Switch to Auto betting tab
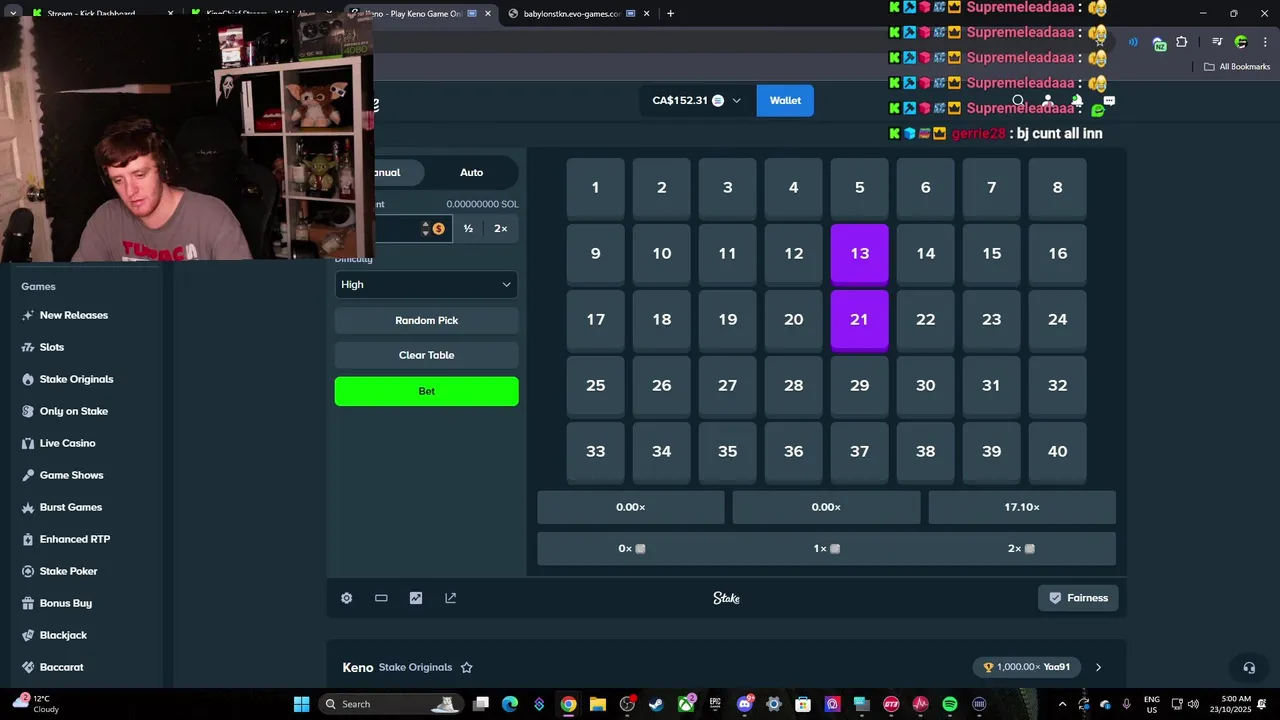Screen dimensions: 1280x720 [x=472, y=173]
